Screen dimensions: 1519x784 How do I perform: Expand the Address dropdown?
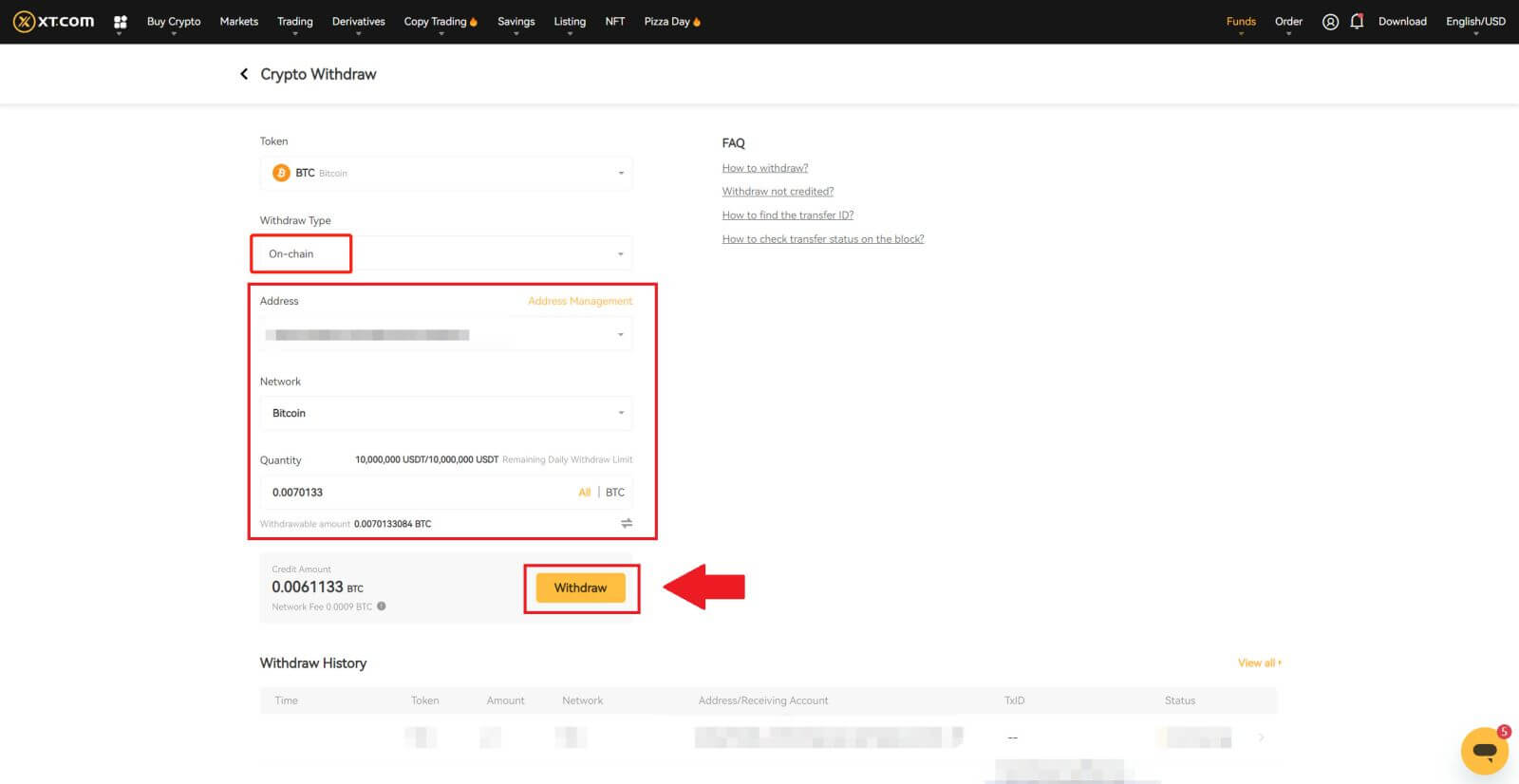[x=446, y=334]
